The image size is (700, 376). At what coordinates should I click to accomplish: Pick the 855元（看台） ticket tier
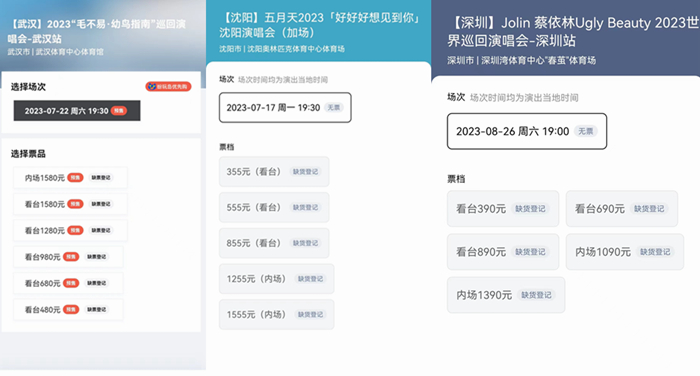[274, 243]
